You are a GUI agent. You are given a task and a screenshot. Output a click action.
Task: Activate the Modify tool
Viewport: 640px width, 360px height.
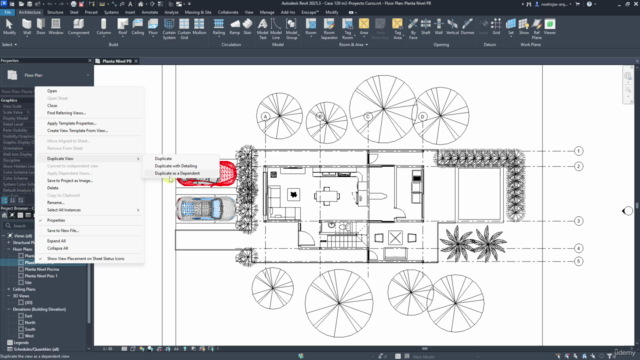point(9,27)
